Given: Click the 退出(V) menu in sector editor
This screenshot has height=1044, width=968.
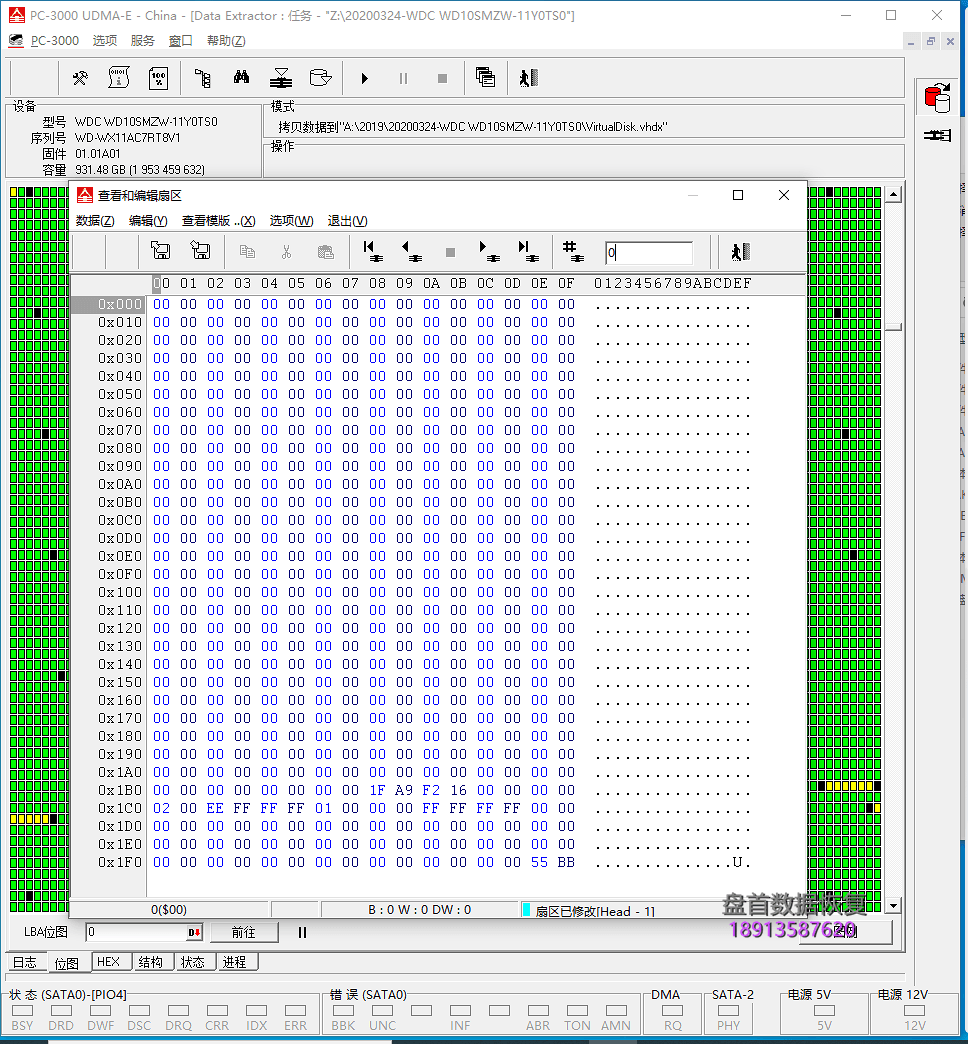Looking at the screenshot, I should [x=347, y=221].
